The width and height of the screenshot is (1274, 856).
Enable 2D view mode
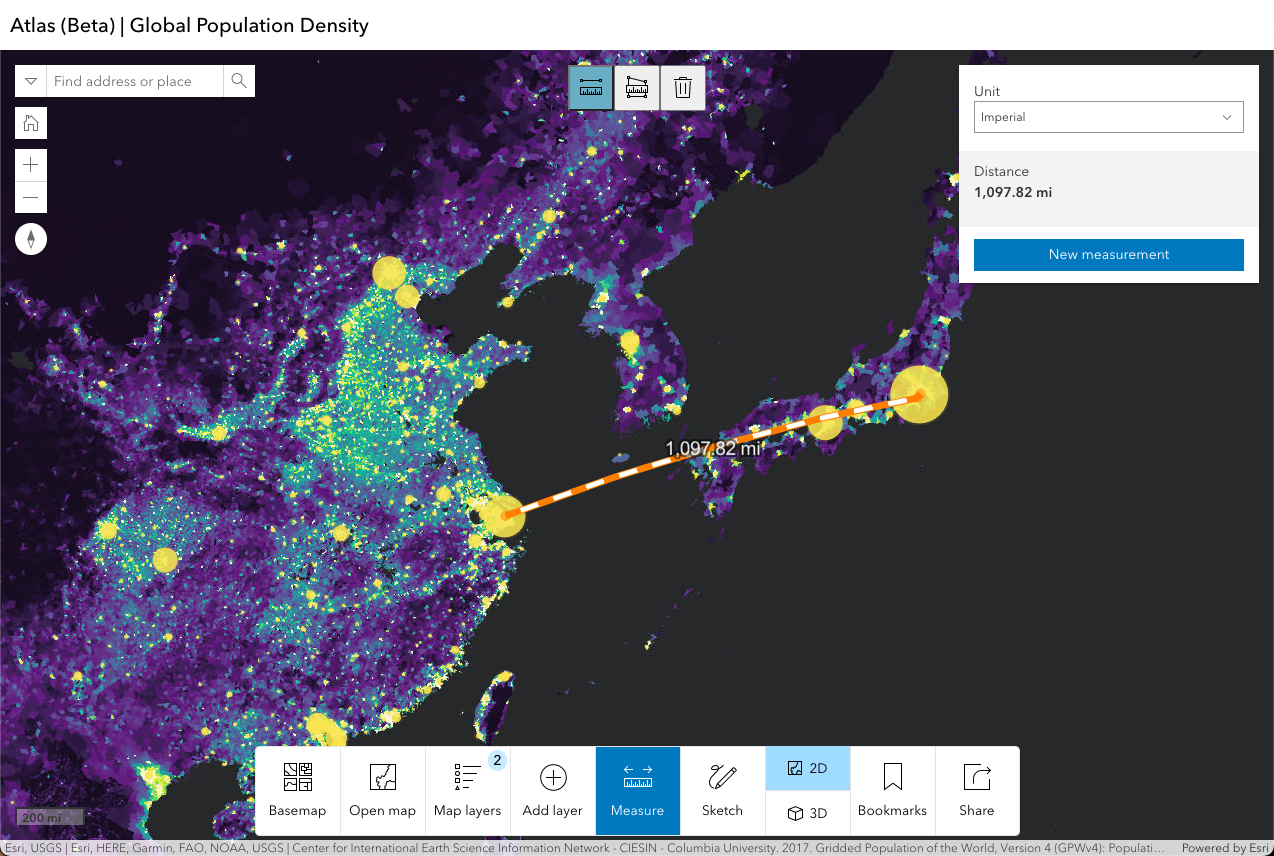pyautogui.click(x=807, y=768)
